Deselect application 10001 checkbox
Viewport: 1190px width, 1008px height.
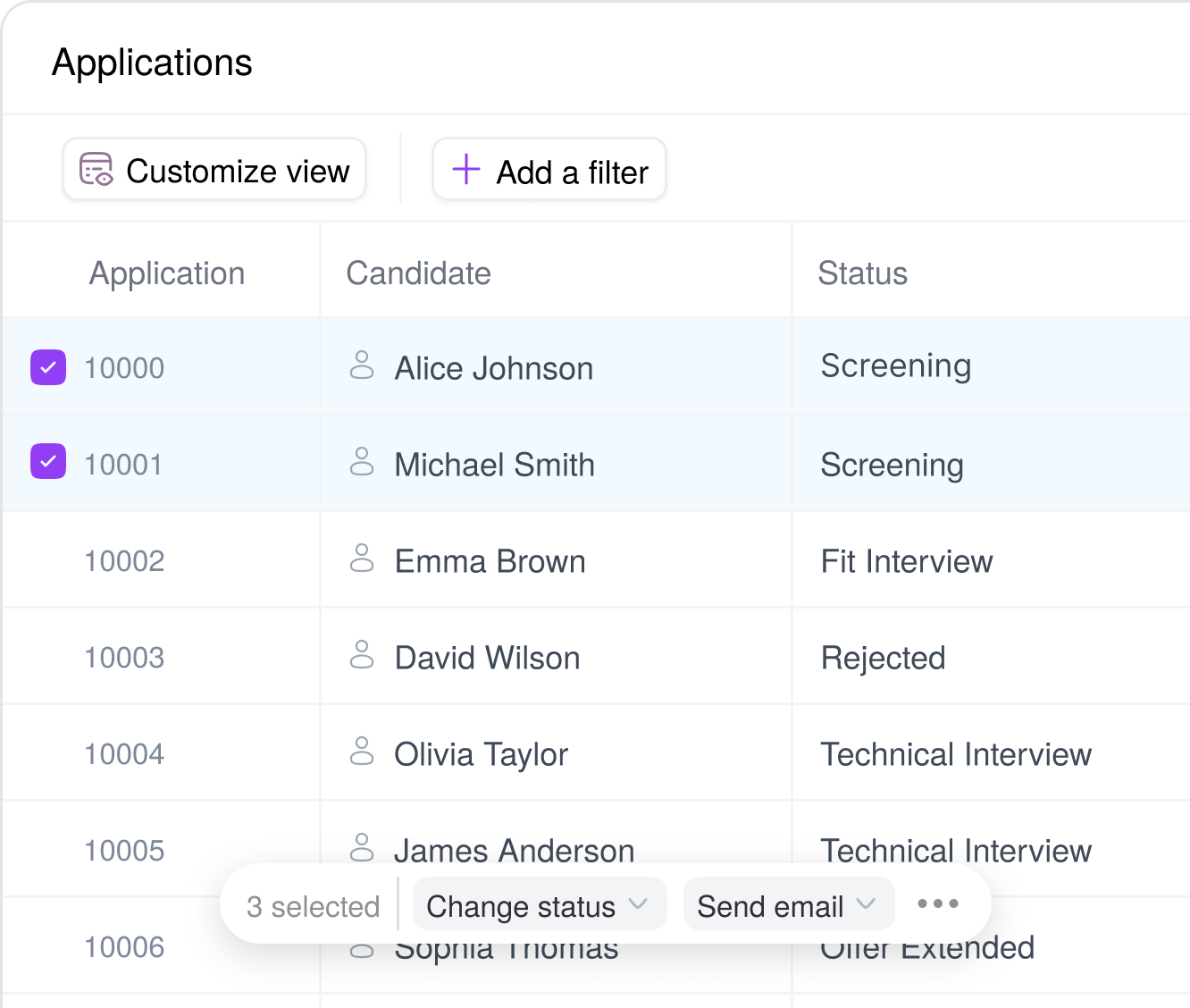click(48, 461)
